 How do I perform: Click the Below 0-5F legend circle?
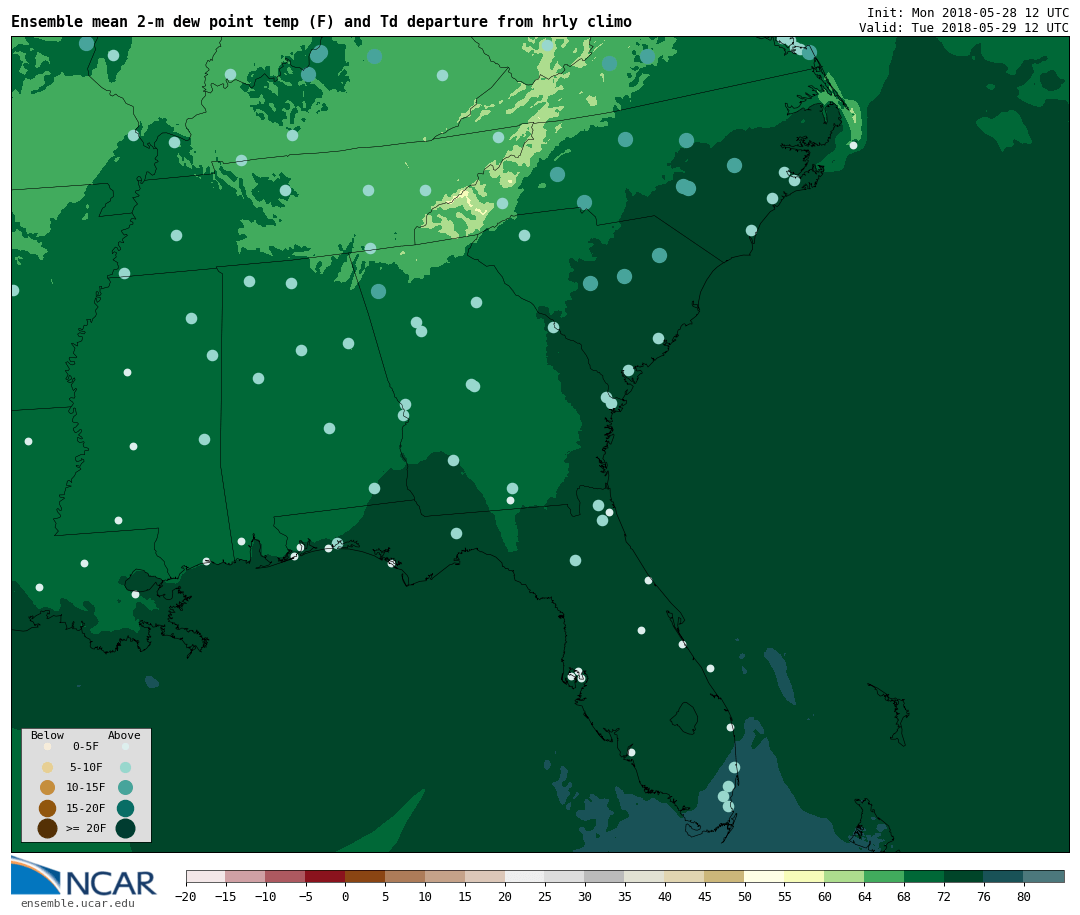(48, 746)
